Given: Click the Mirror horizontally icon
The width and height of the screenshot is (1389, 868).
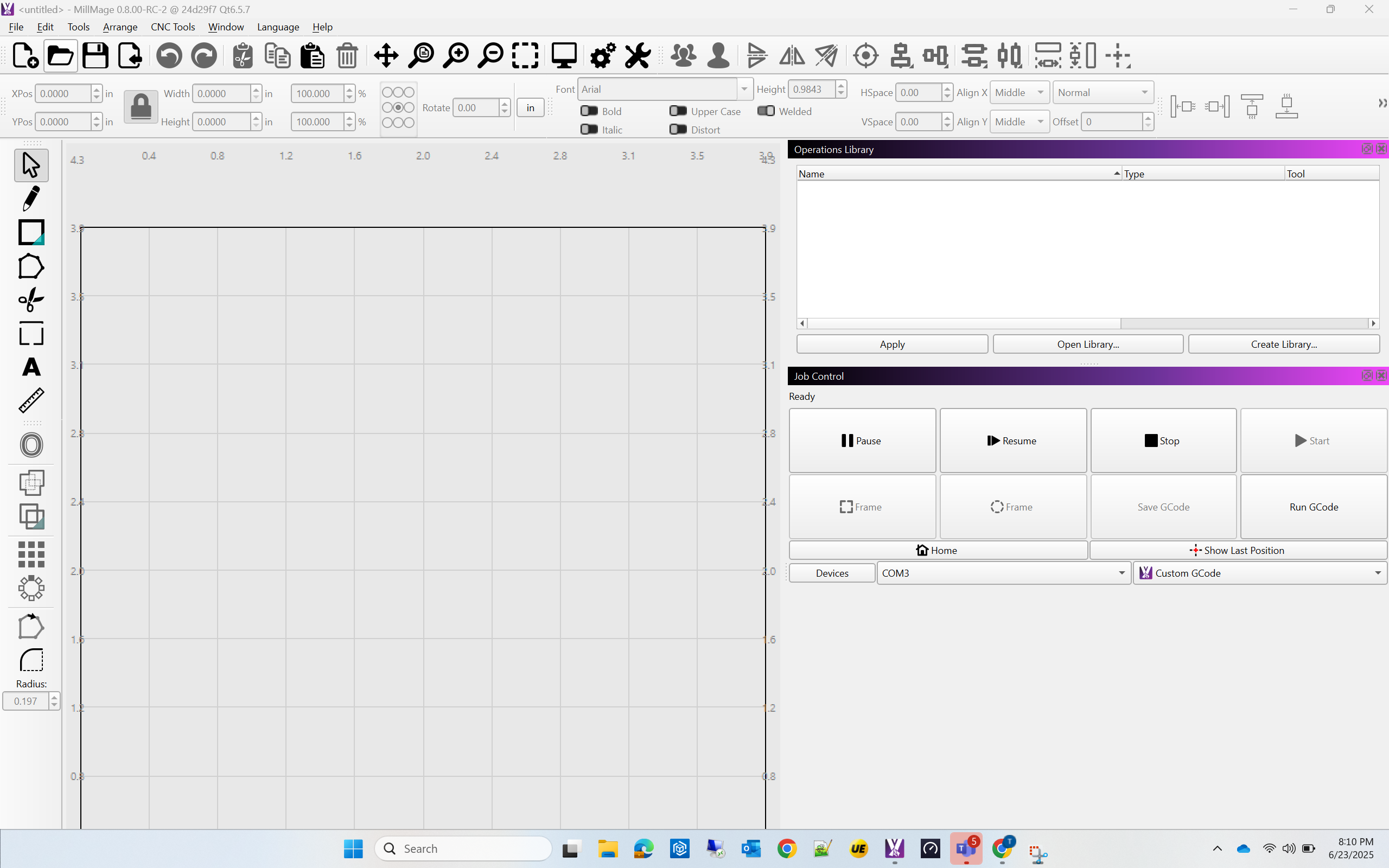Looking at the screenshot, I should coord(792,56).
